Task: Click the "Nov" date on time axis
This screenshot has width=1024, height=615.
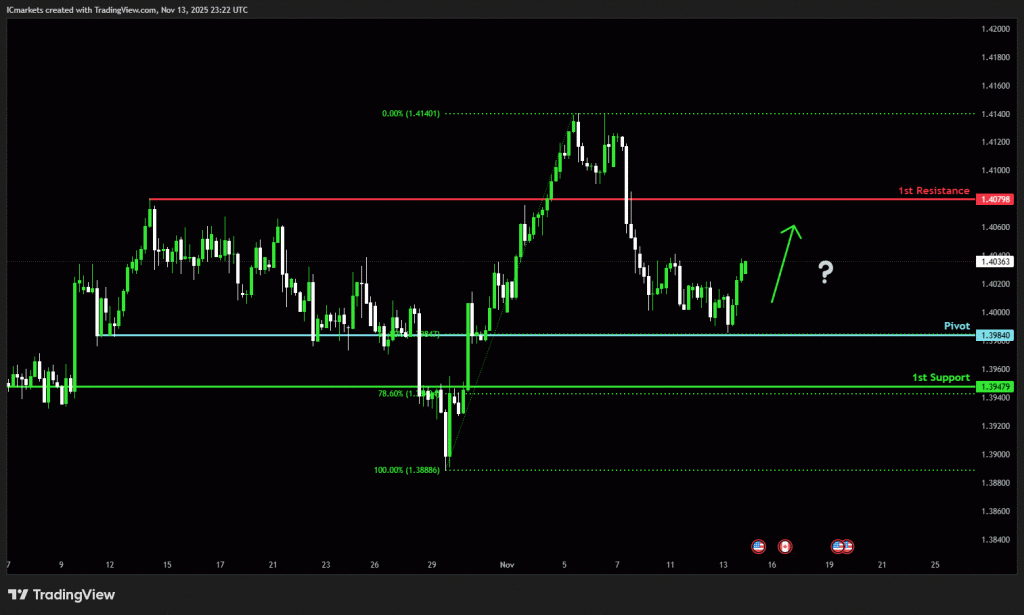Action: click(506, 565)
